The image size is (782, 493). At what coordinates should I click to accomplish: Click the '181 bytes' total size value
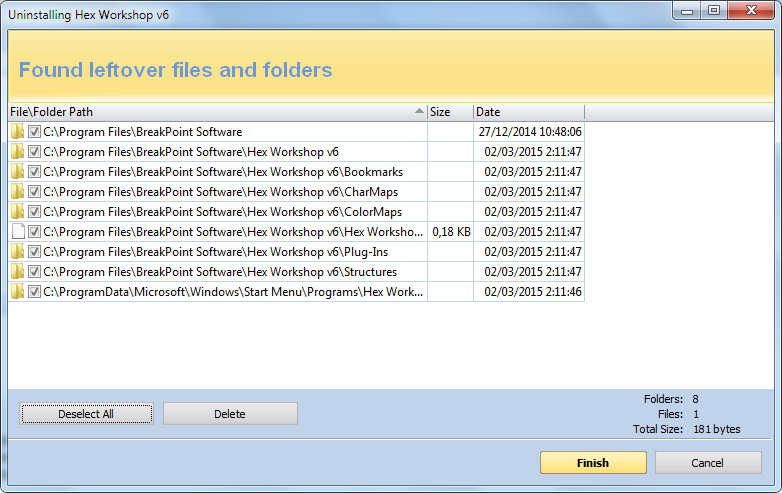[x=716, y=429]
